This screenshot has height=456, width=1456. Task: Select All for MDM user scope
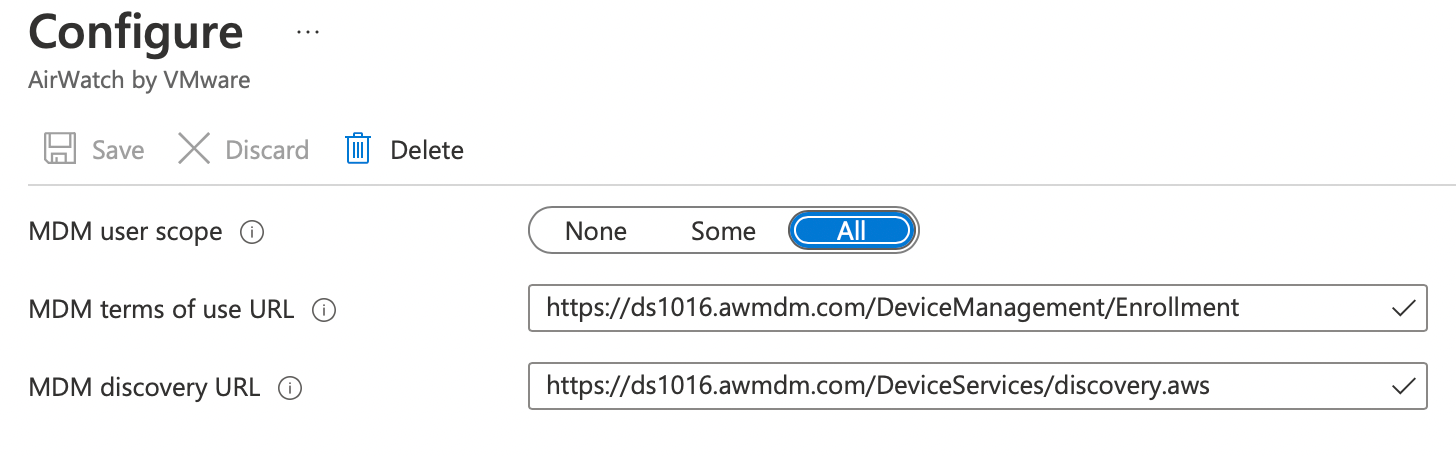tap(851, 232)
